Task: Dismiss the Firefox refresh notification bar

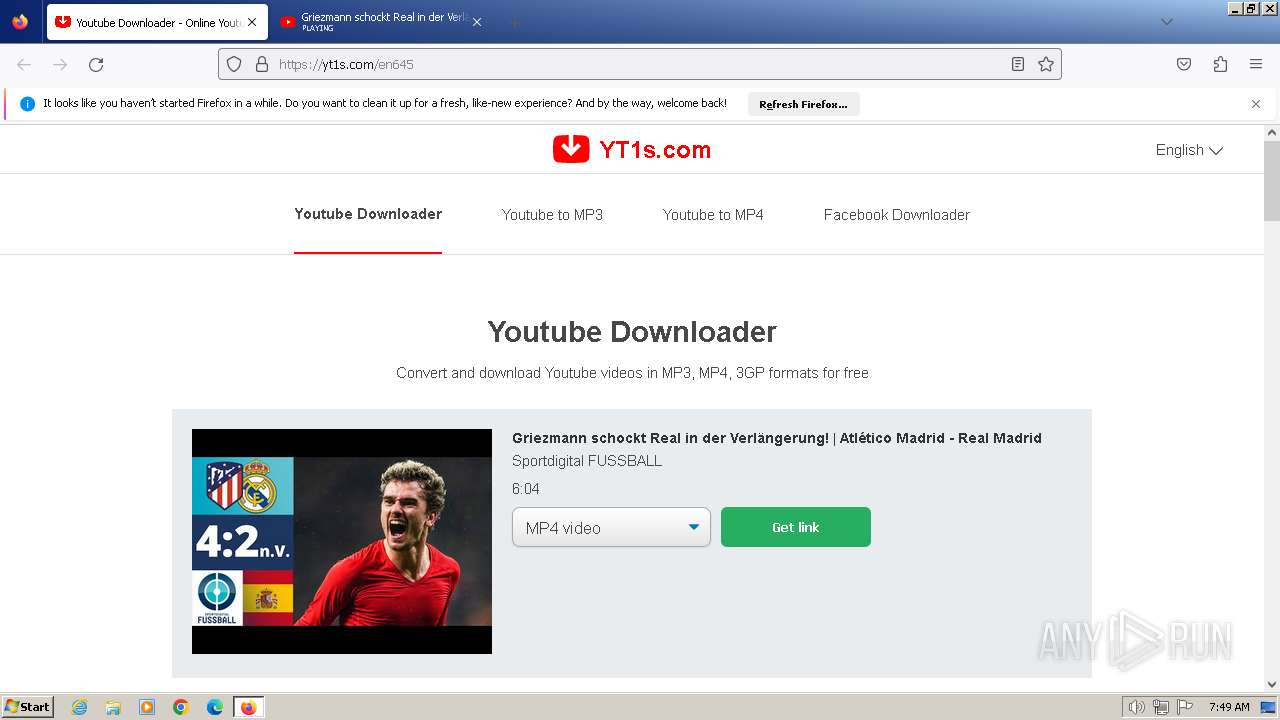Action: coord(1256,104)
